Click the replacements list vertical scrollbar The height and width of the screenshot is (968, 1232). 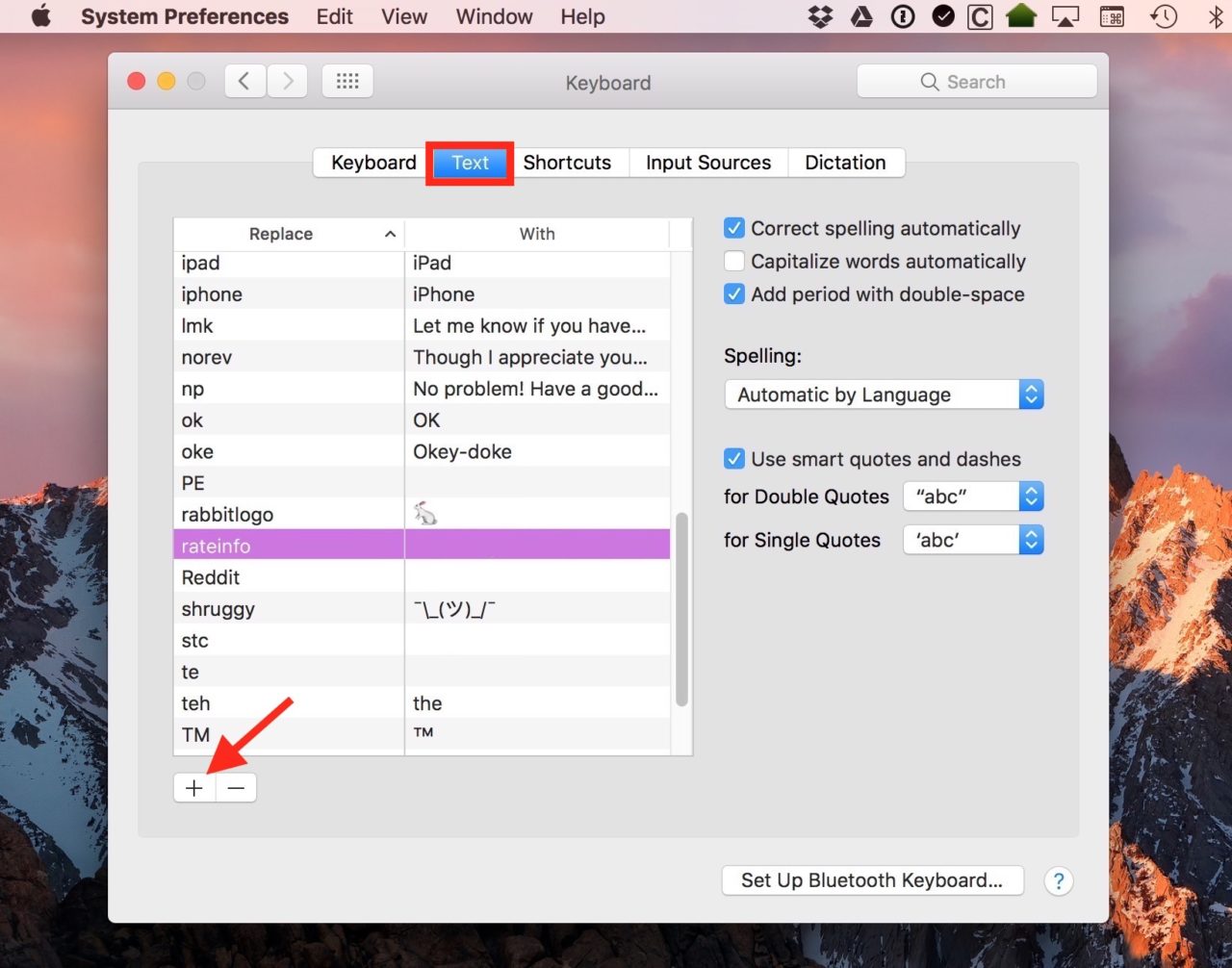pyautogui.click(x=681, y=610)
